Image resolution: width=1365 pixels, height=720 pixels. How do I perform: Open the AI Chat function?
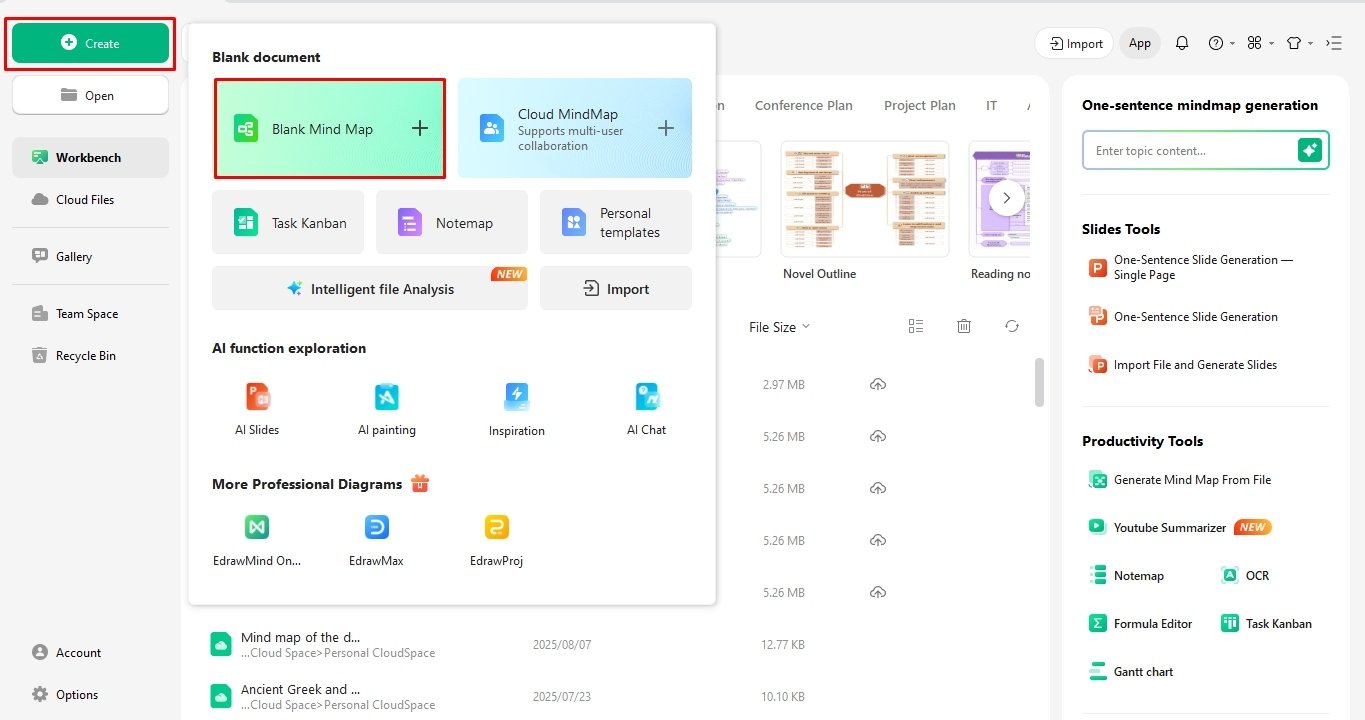(647, 409)
